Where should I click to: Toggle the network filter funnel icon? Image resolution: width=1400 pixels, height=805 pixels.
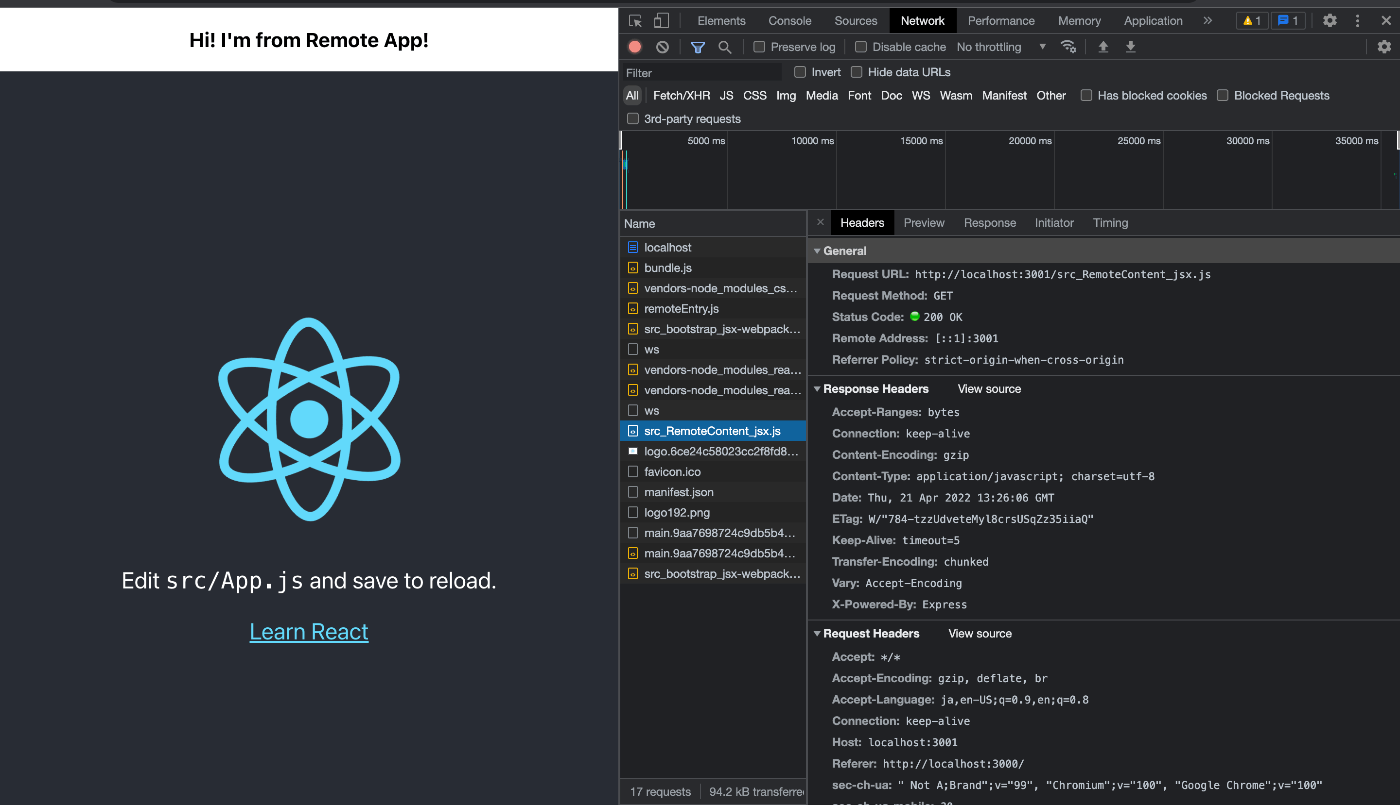point(698,47)
